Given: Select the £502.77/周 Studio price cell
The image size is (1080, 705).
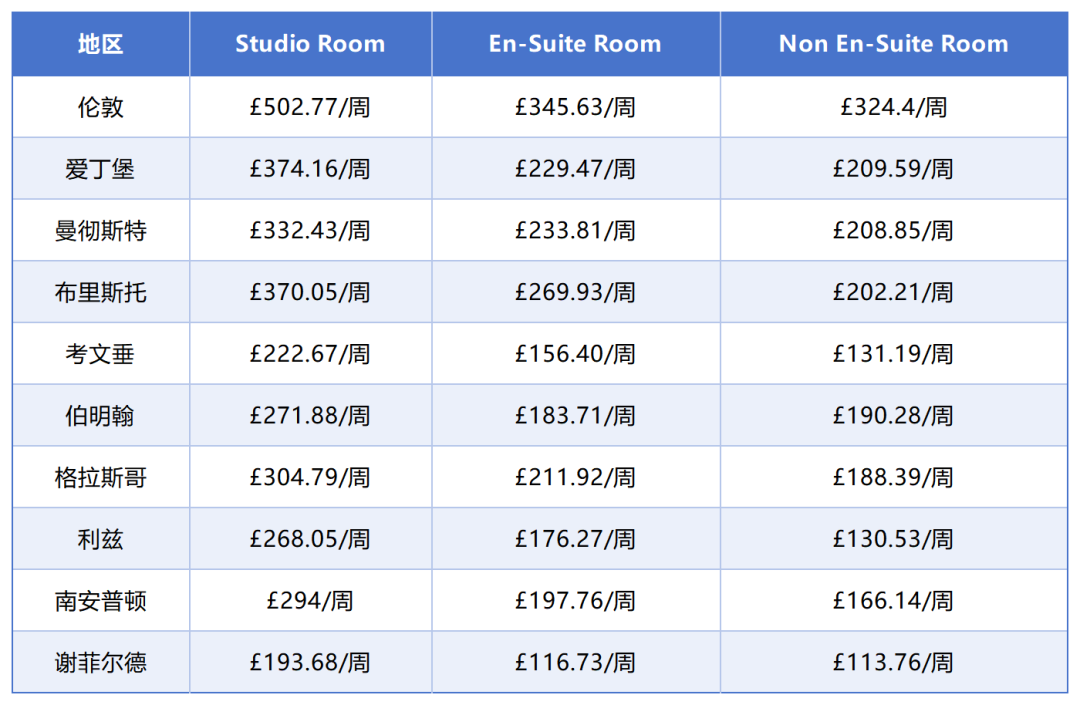Looking at the screenshot, I should 310,107.
